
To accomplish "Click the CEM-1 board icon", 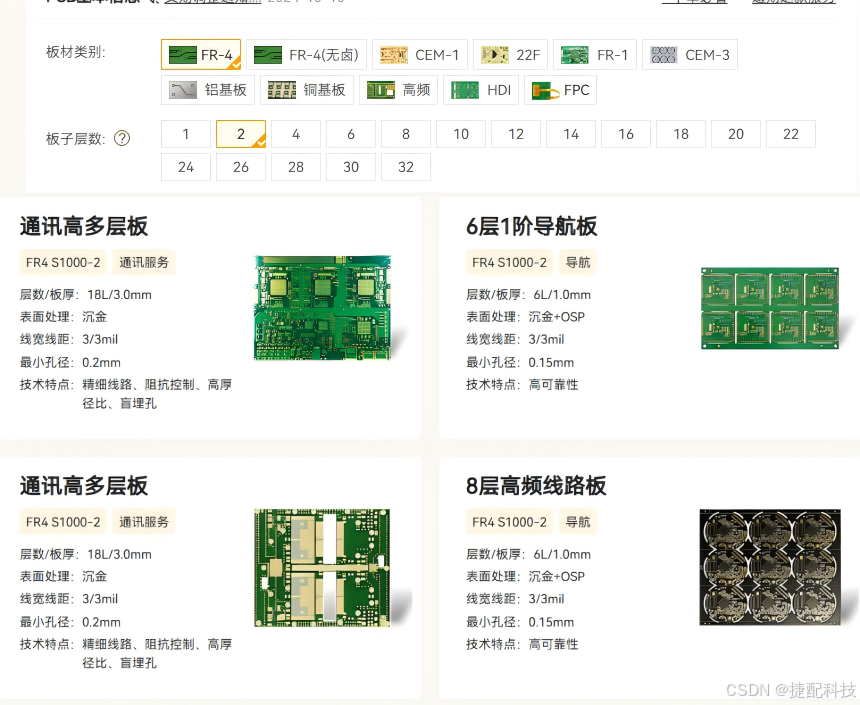I will [x=394, y=55].
